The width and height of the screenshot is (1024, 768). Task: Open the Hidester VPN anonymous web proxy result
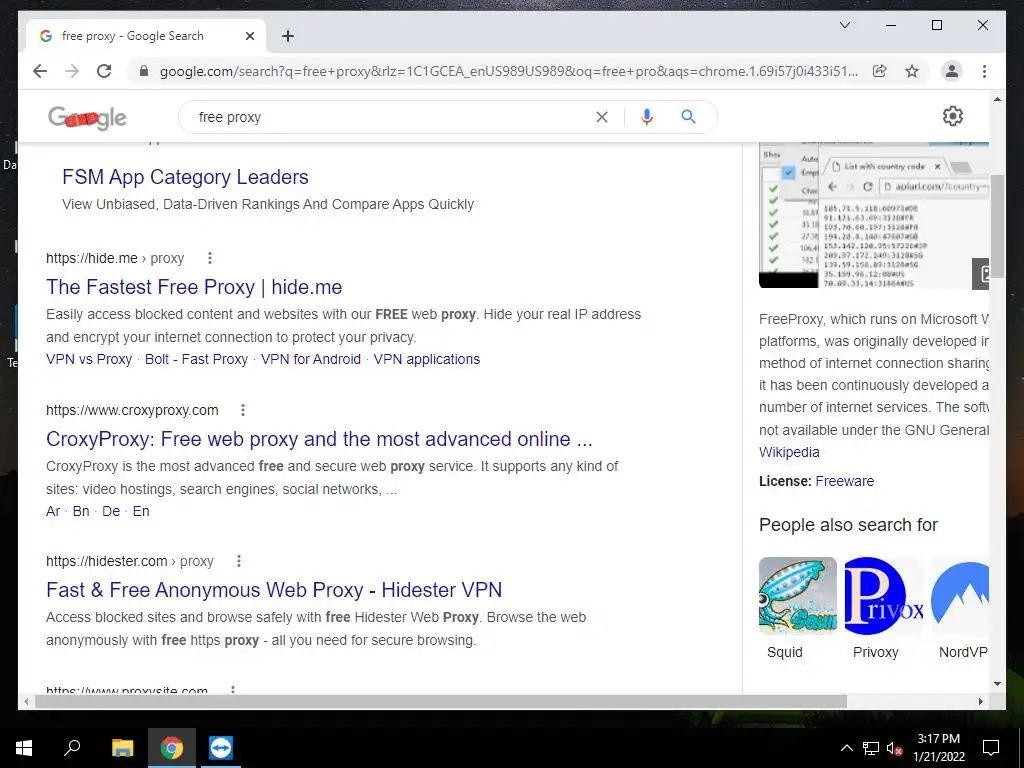(274, 590)
